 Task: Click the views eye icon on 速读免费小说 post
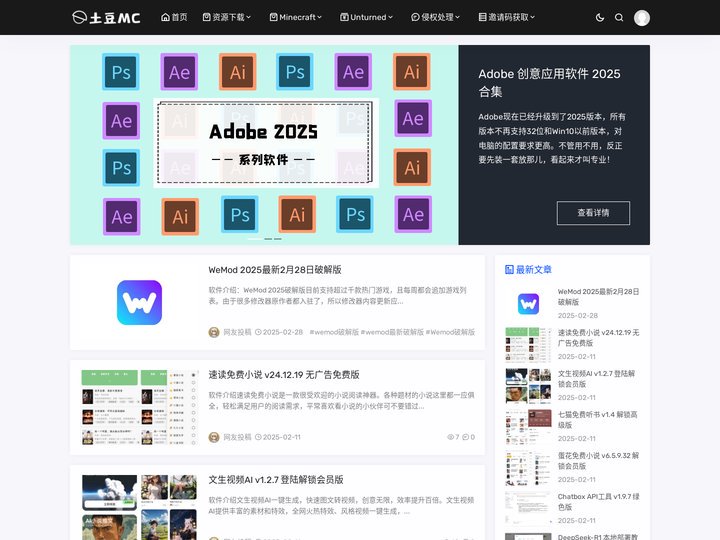450,437
